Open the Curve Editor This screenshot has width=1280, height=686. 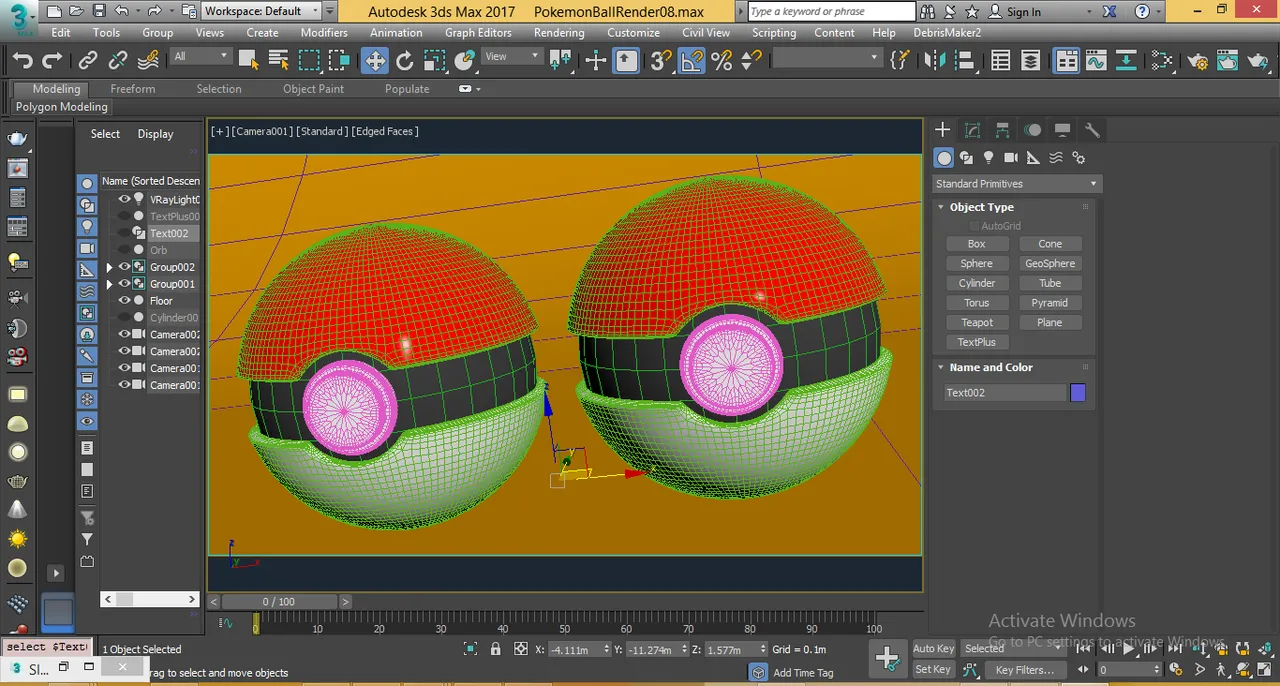tap(1096, 61)
